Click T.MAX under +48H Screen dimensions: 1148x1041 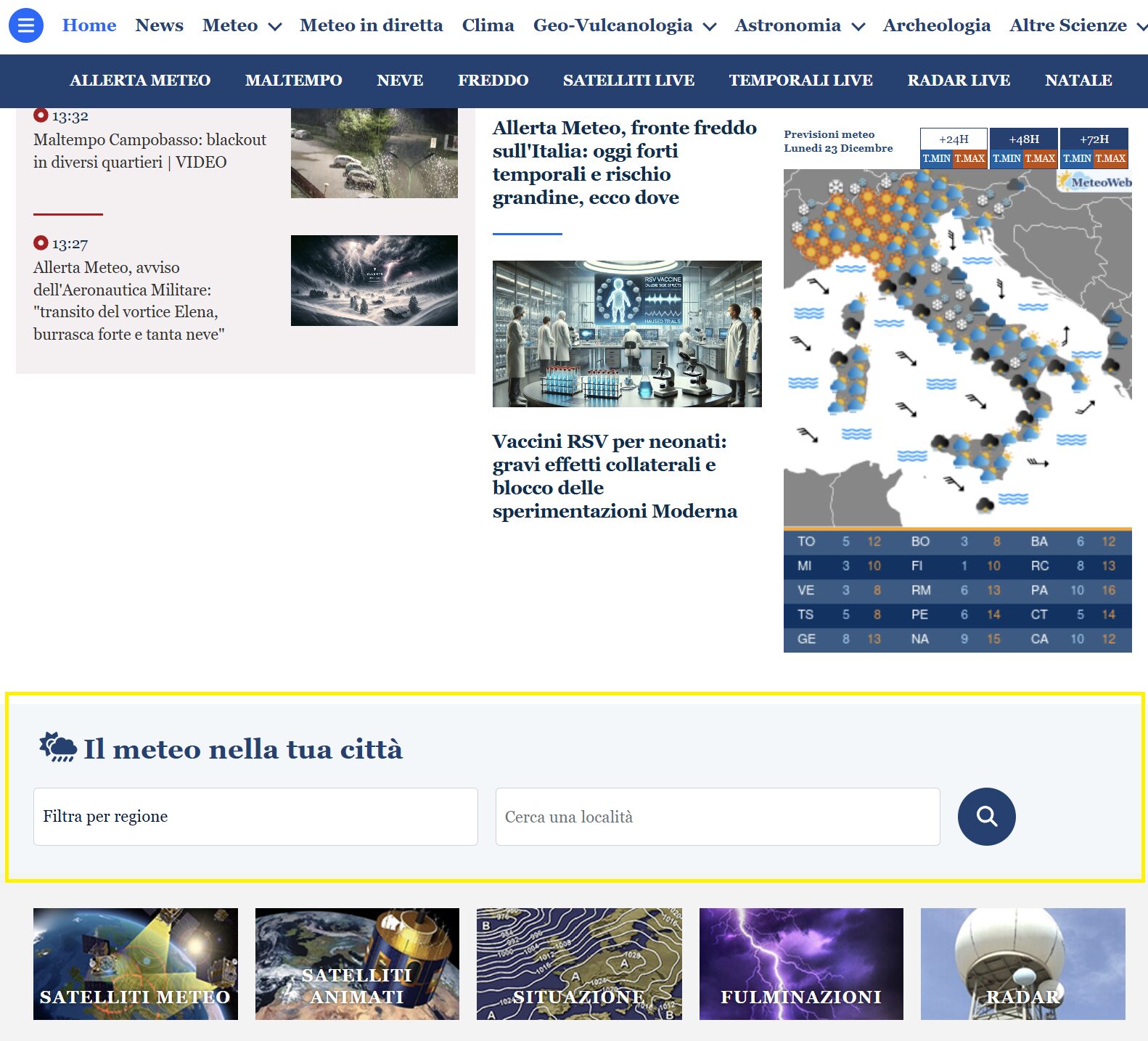(1040, 158)
